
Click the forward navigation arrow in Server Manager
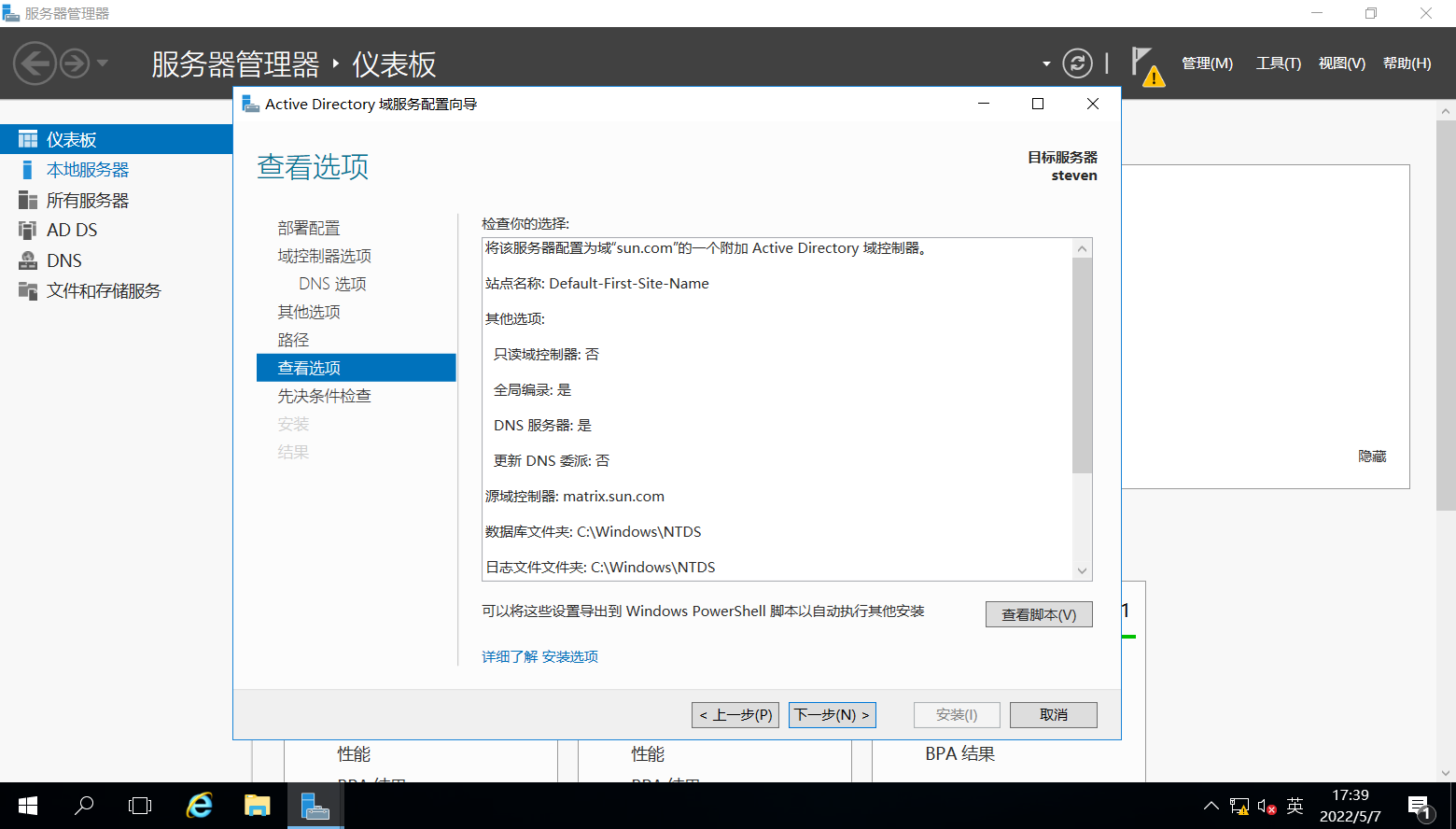(75, 63)
